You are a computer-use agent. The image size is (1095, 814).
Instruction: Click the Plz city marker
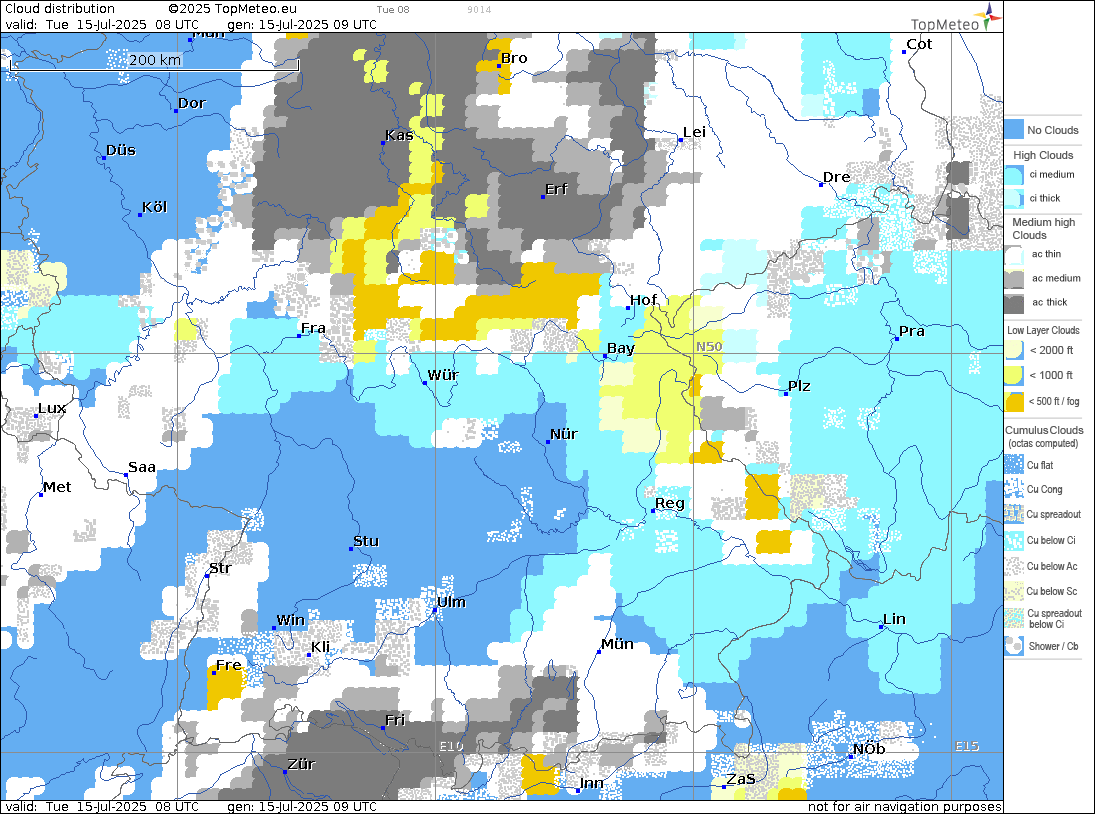pyautogui.click(x=786, y=394)
